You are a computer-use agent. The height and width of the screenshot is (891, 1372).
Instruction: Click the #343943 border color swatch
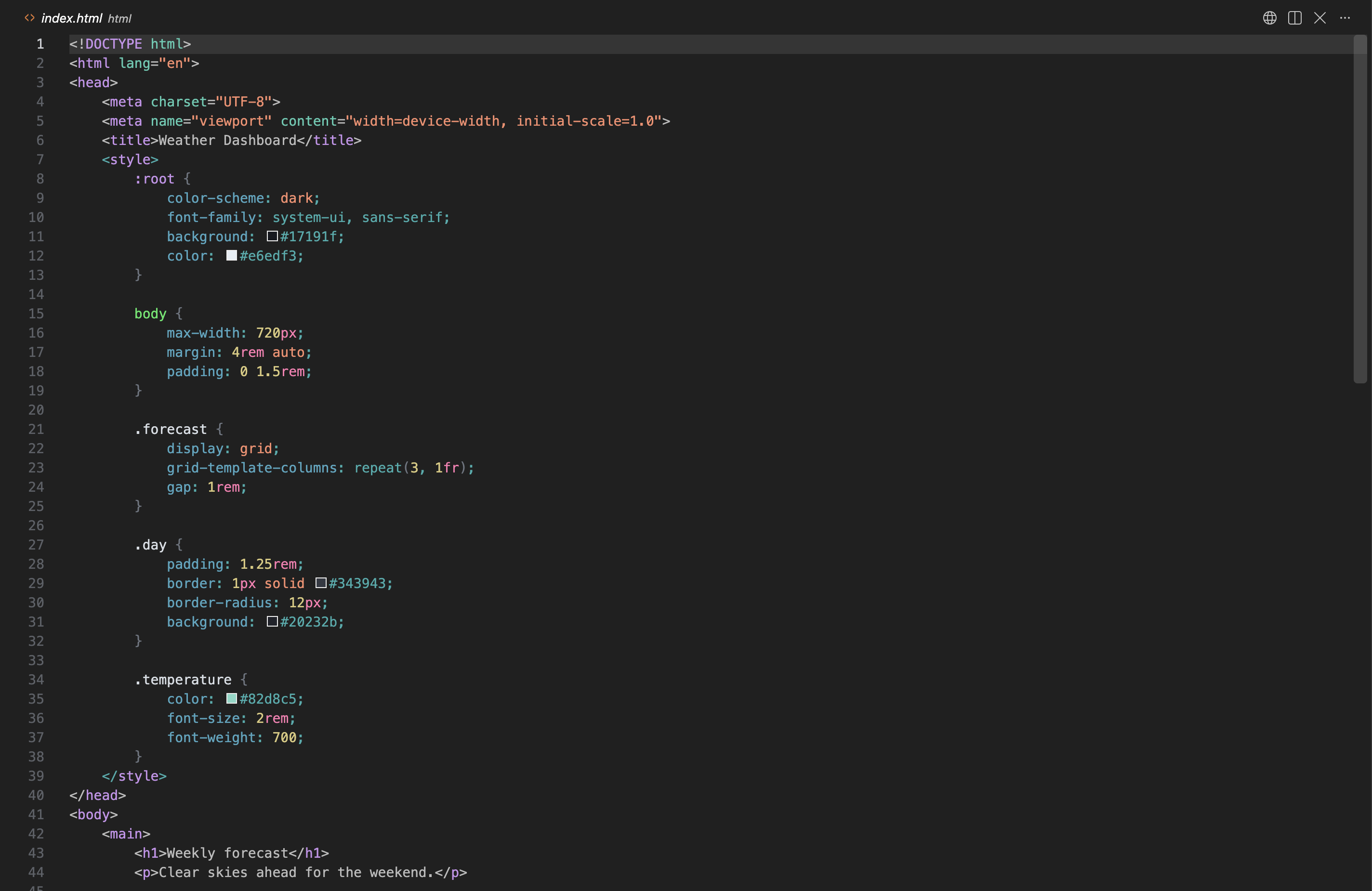pyautogui.click(x=321, y=583)
